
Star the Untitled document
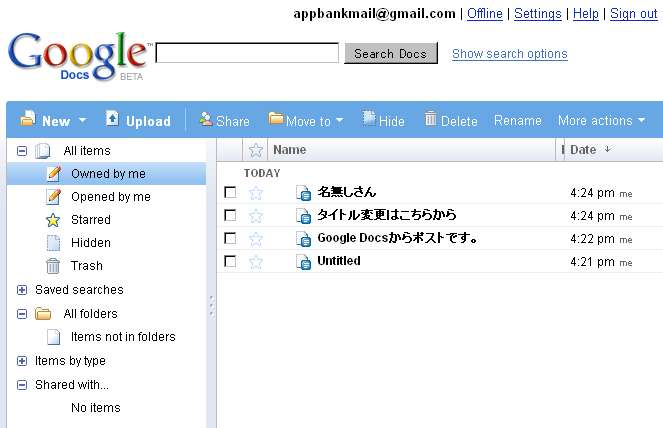pyautogui.click(x=256, y=262)
